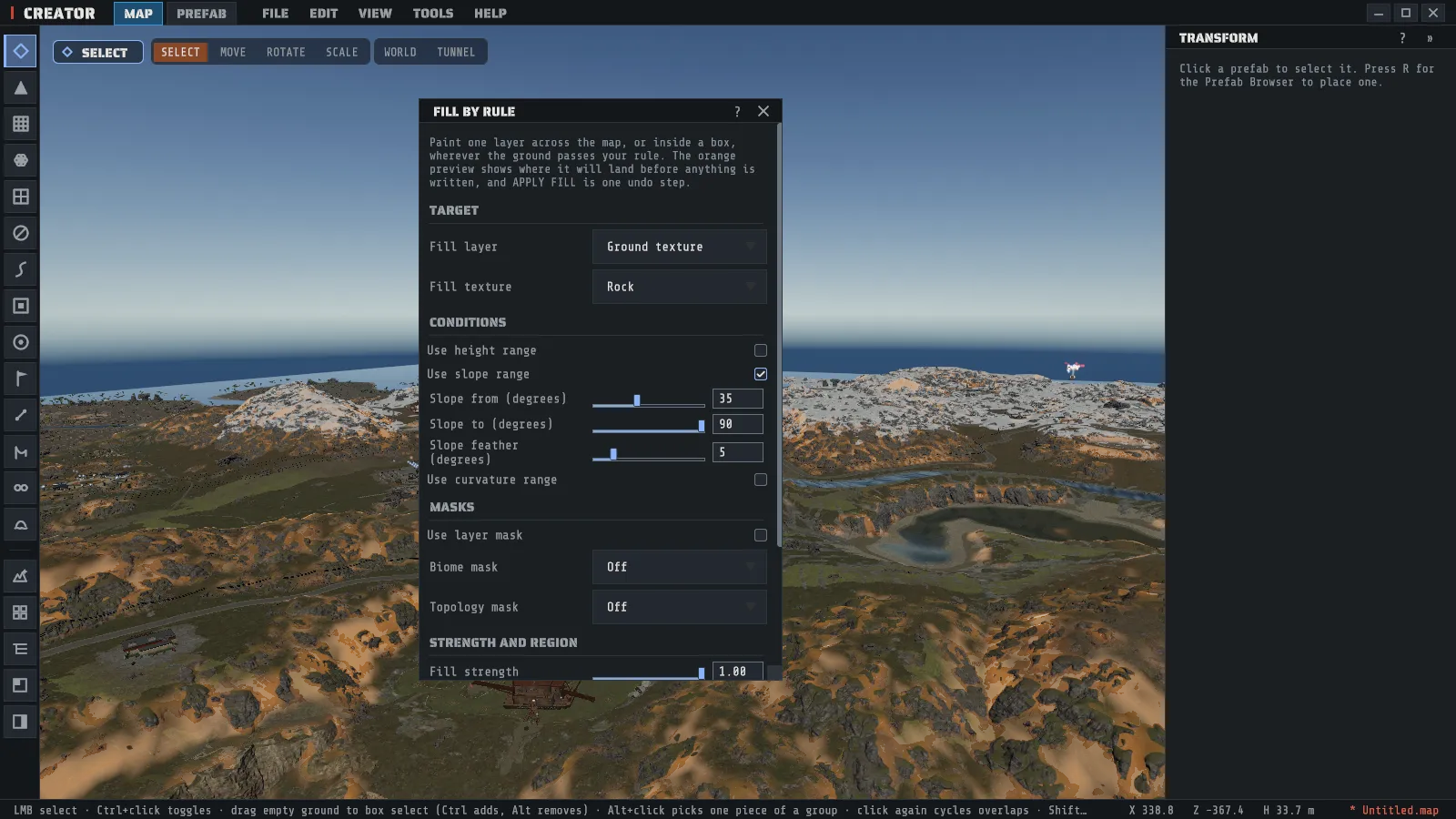Click the ROTATE mode button
Viewport: 1456px width, 819px height.
tap(286, 52)
